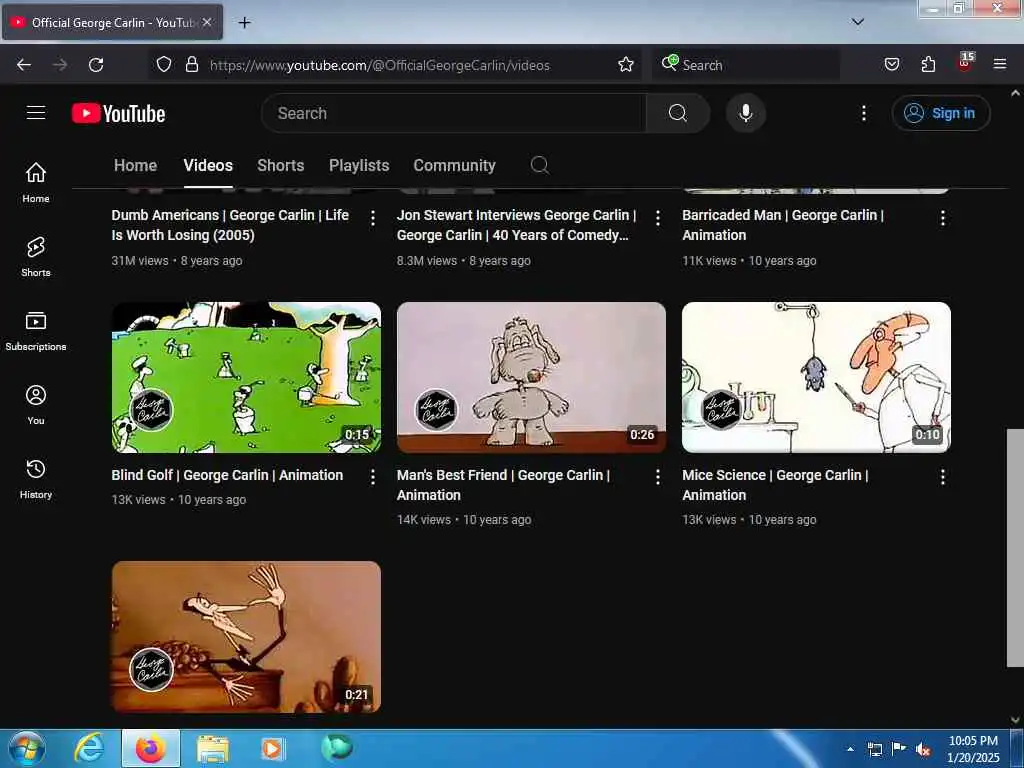Open the Playlists channel tab

click(359, 165)
